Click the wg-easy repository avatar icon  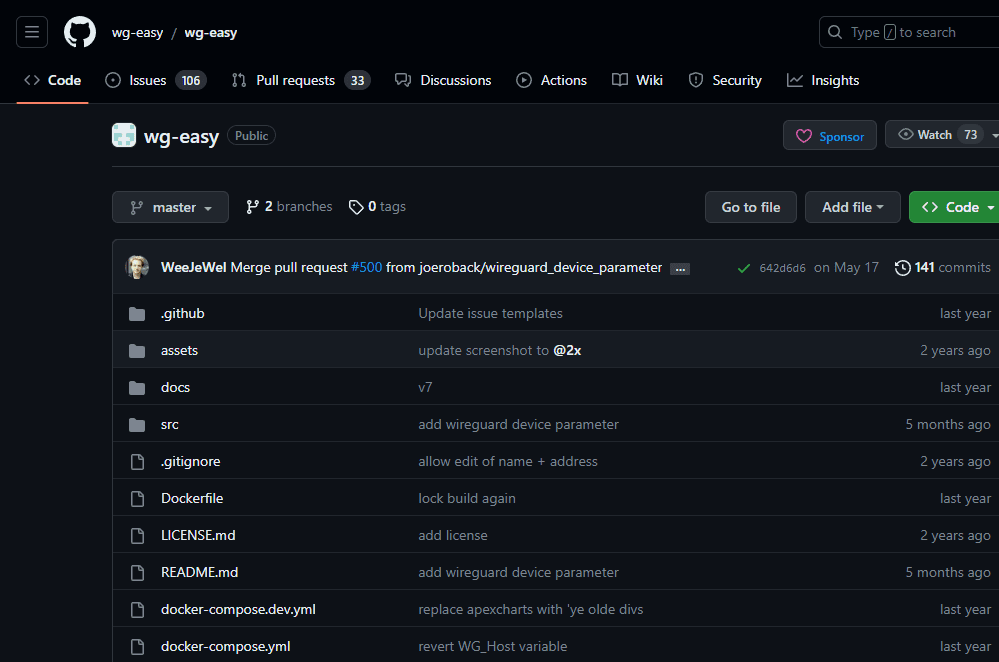124,136
